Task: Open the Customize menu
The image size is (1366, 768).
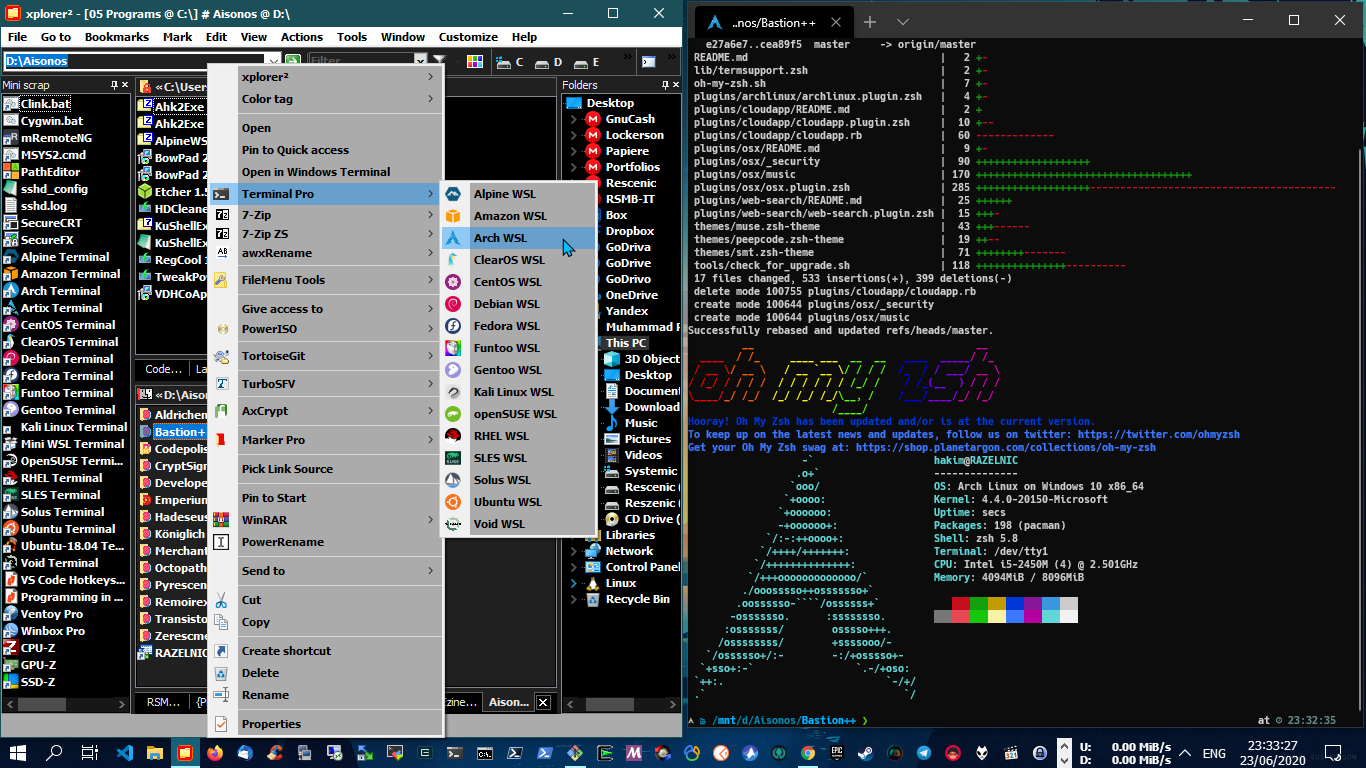Action: coord(468,37)
